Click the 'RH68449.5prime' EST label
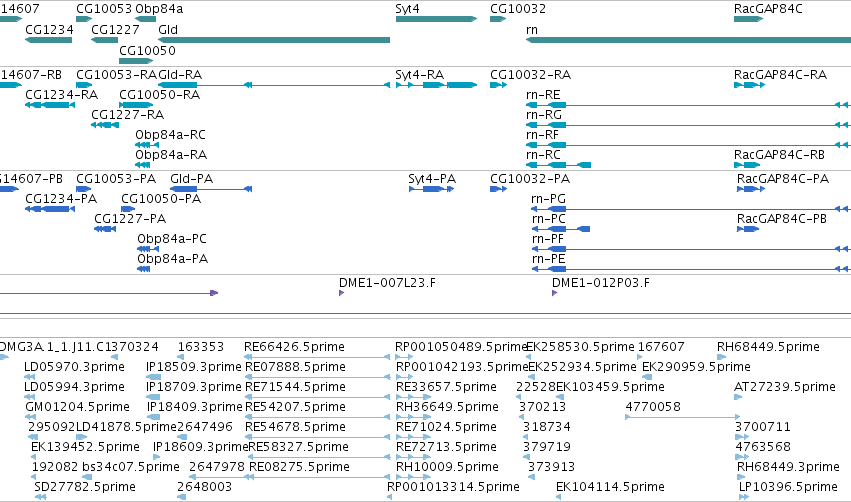This screenshot has height=502, width=851. [768, 347]
